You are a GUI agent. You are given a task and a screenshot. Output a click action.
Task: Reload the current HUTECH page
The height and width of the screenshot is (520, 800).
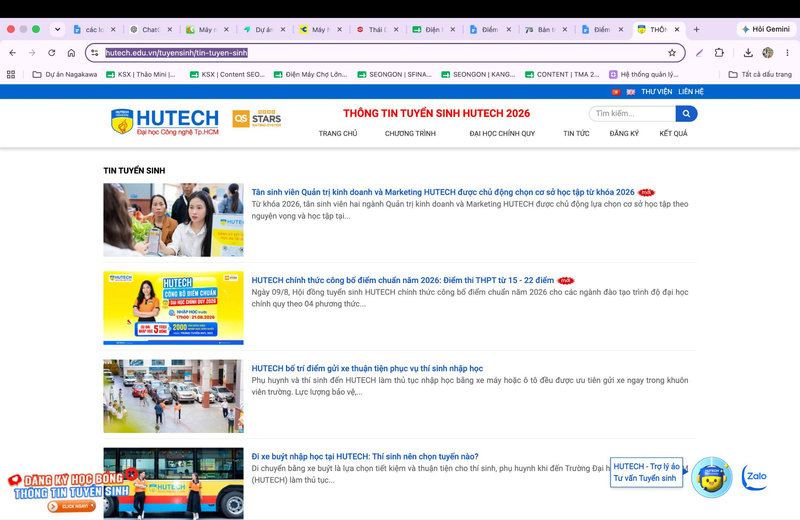52,53
